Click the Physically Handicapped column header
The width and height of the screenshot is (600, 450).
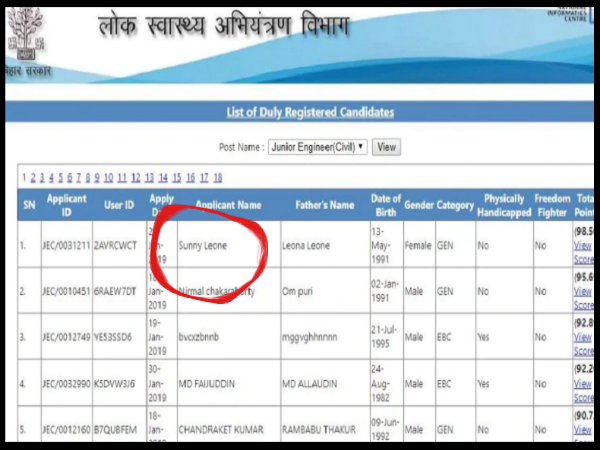[x=504, y=205]
